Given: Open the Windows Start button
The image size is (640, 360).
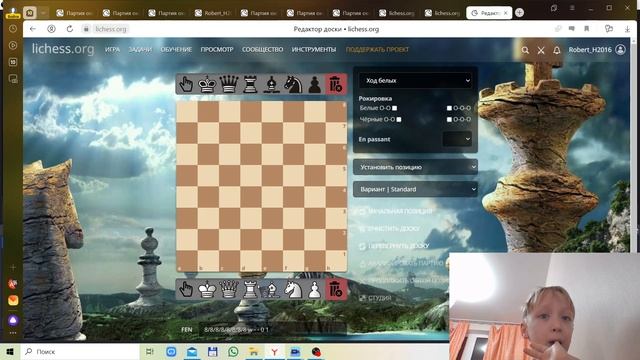Looking at the screenshot, I should click(x=10, y=351).
